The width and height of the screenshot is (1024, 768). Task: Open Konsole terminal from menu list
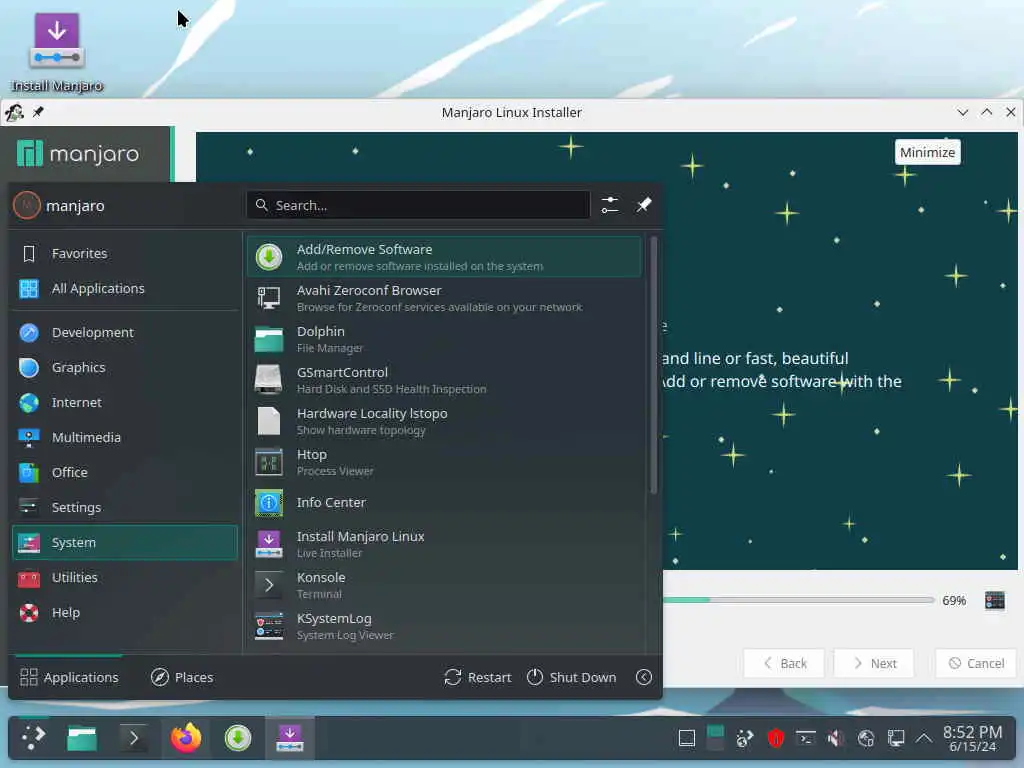coord(445,585)
